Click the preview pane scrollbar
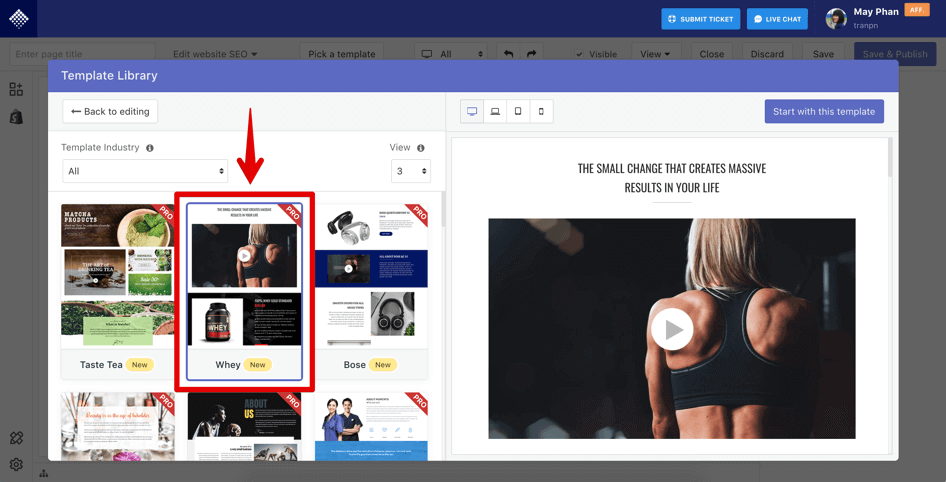Viewport: 946px width, 482px height. [x=890, y=158]
